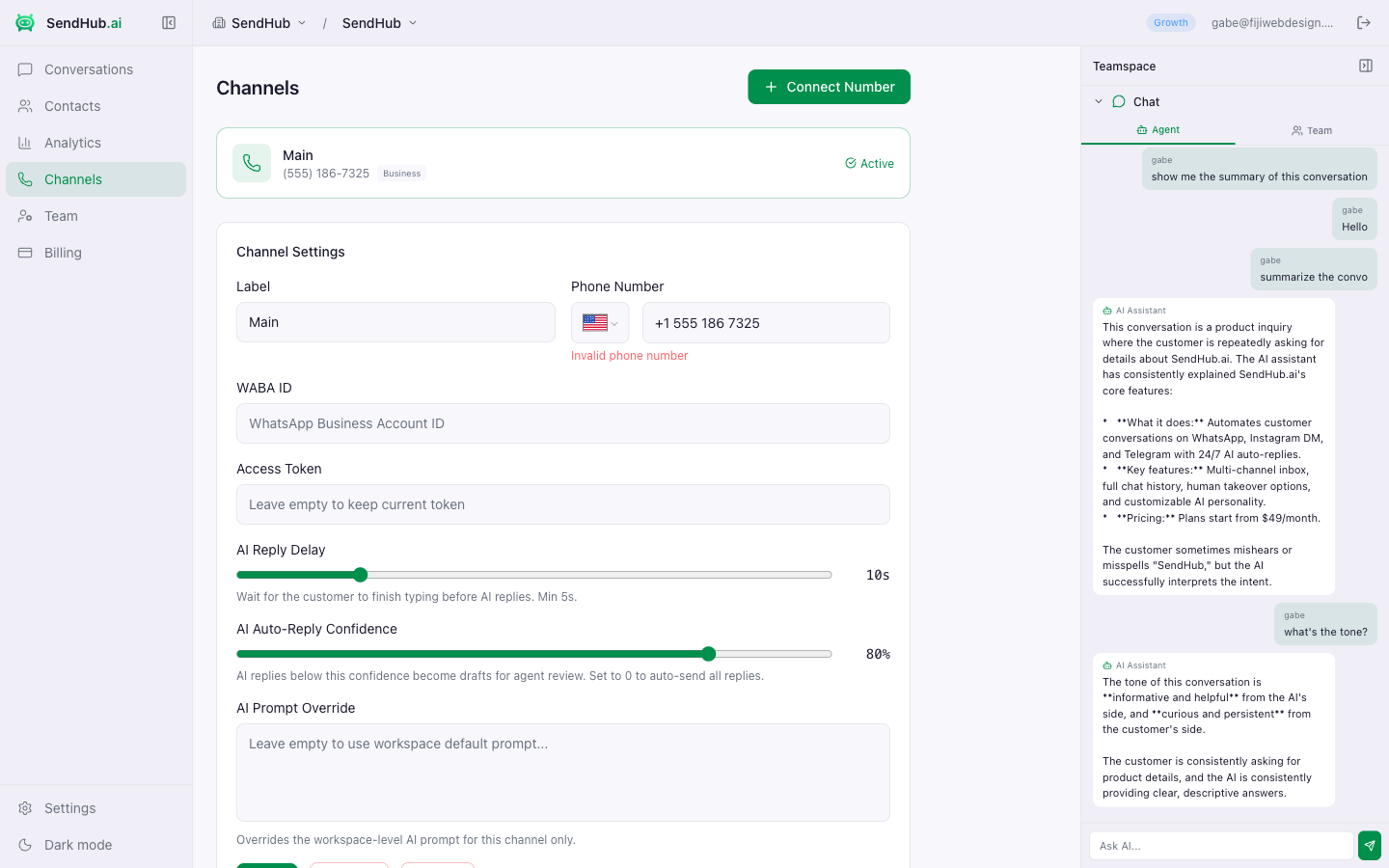Click the "show me the summary" chat message
The image size is (1389, 868).
pos(1260,169)
